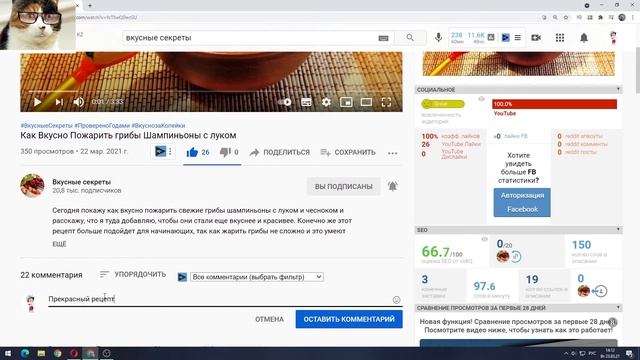
Task: Mute the video volume
Action: tap(78, 102)
